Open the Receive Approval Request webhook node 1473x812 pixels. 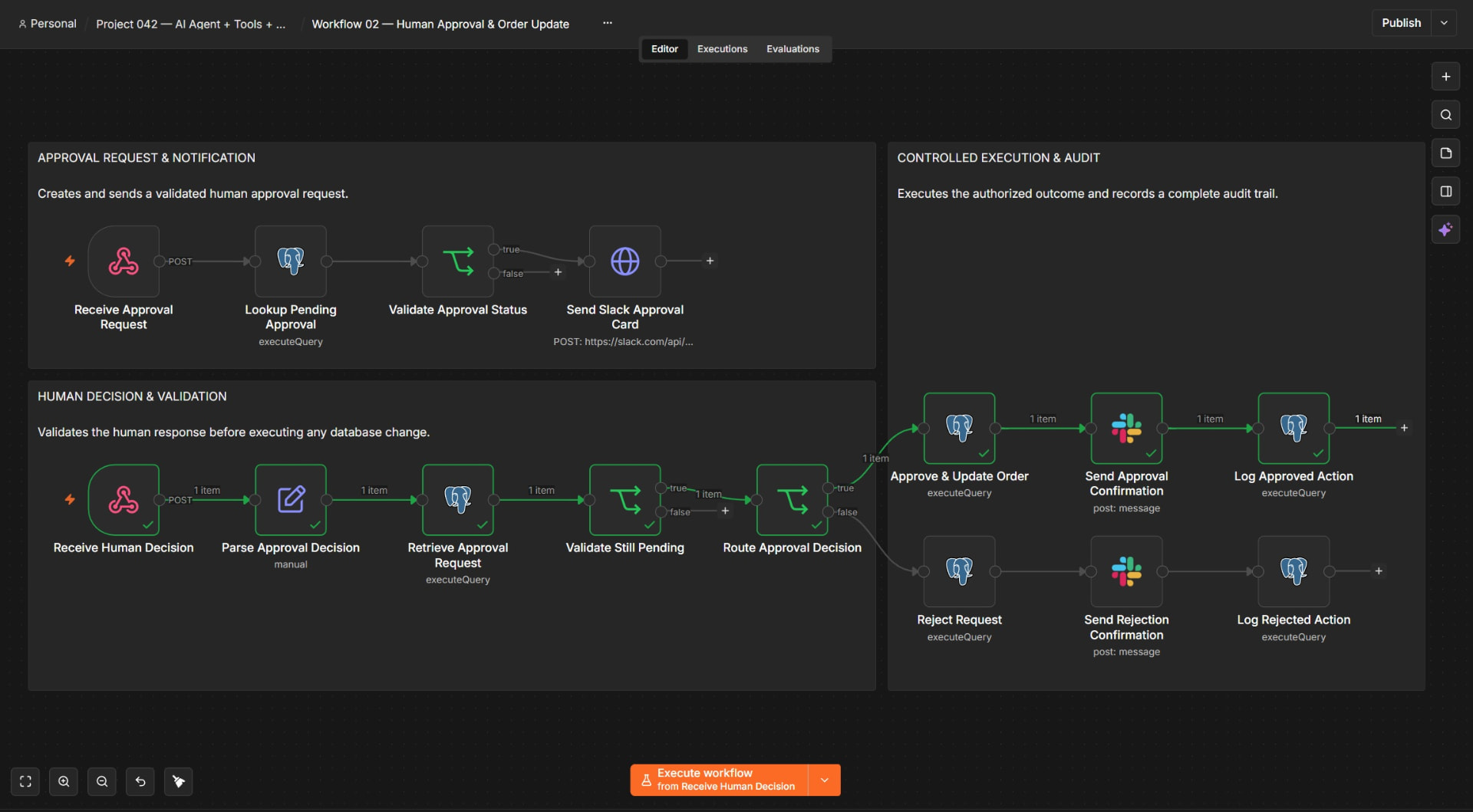click(x=124, y=261)
